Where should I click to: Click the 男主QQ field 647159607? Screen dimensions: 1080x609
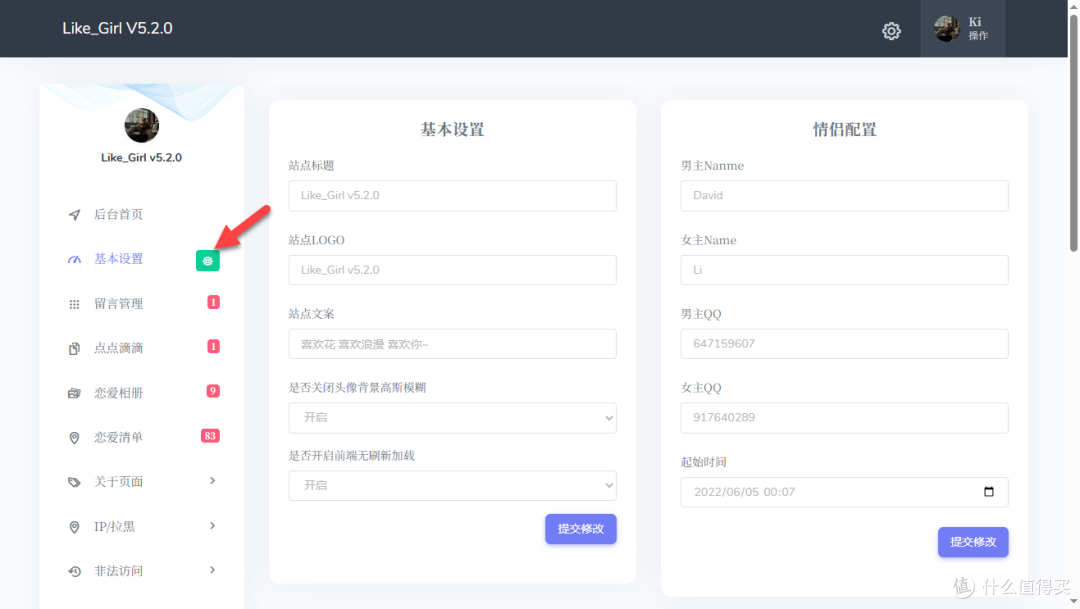(844, 344)
